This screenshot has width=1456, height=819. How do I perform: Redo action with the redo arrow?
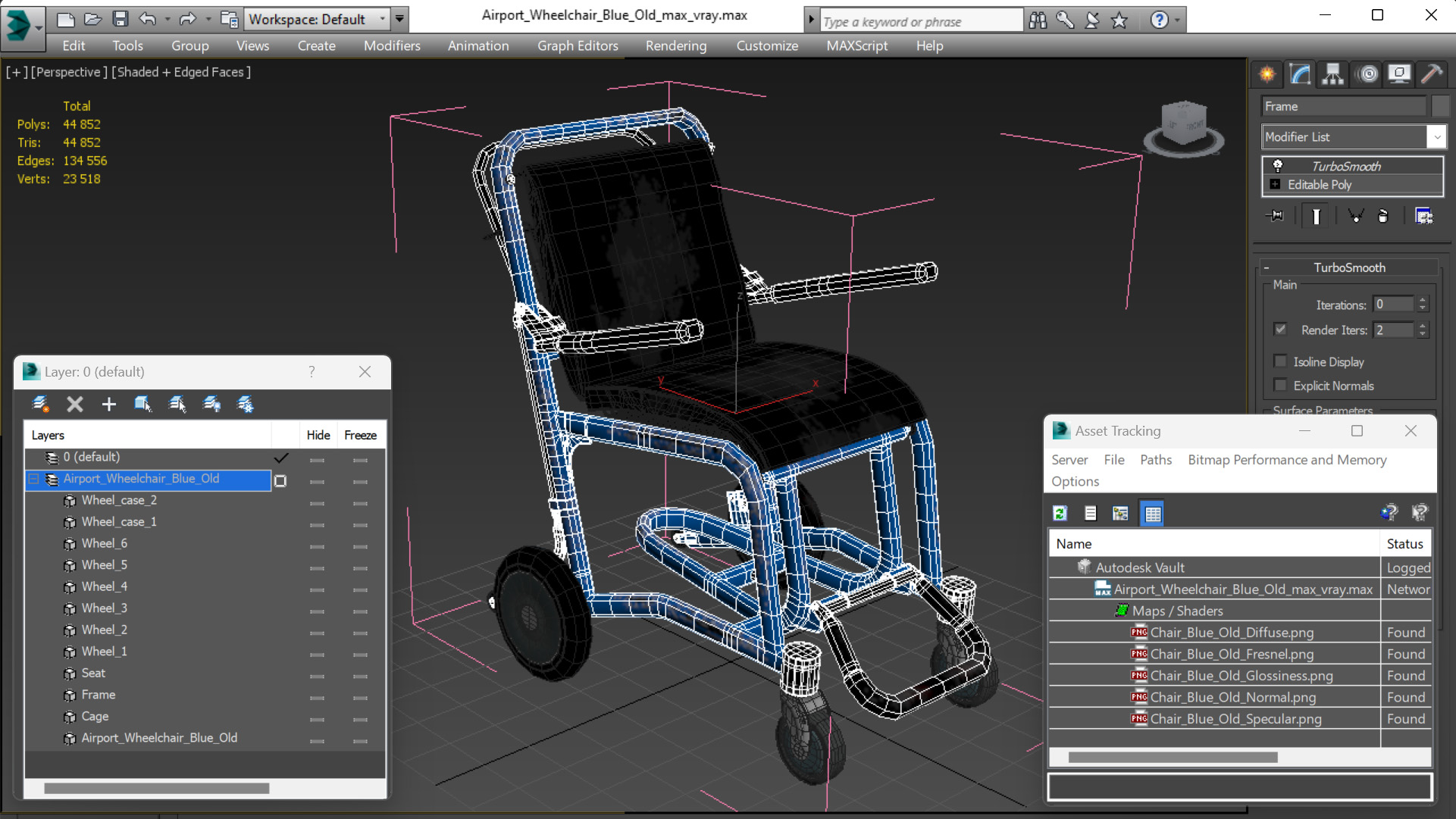click(188, 19)
